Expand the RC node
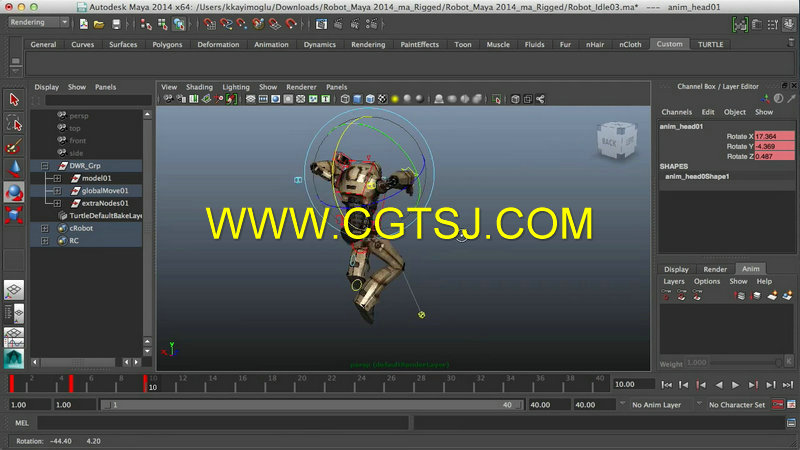Viewport: 800px width, 450px height. click(x=45, y=241)
